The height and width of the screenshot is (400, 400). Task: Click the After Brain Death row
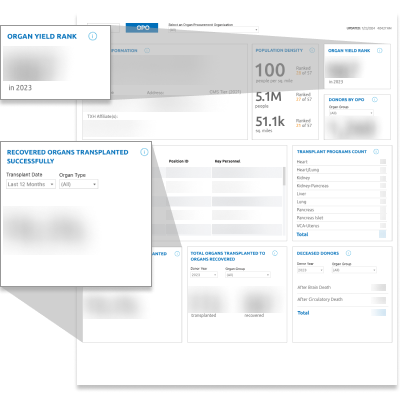(x=341, y=287)
